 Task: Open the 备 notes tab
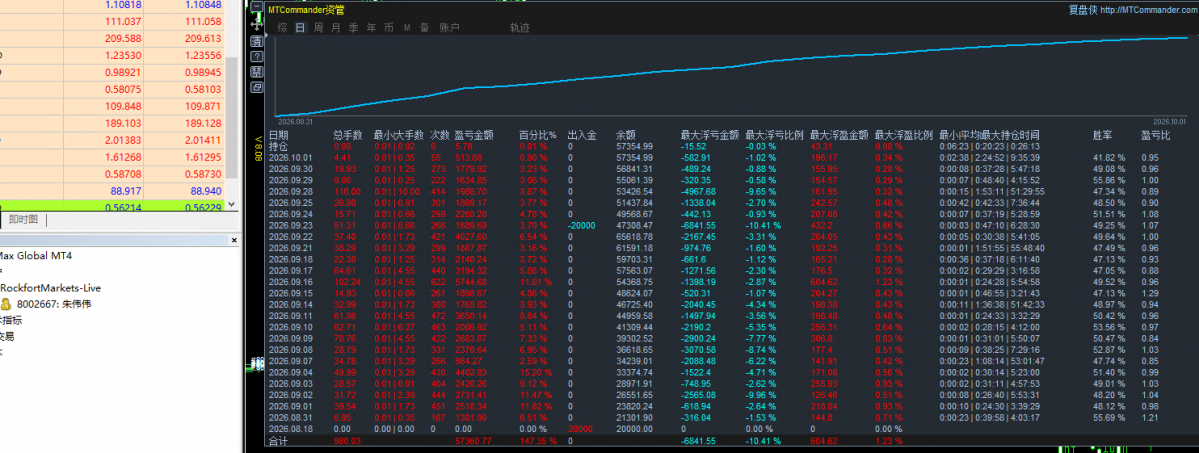[424, 28]
